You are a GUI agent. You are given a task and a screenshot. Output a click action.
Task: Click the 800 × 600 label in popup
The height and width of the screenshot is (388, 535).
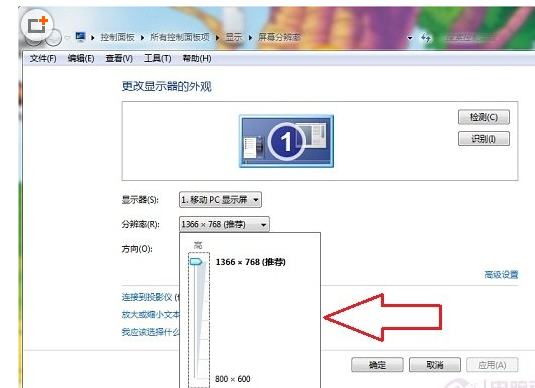[233, 379]
